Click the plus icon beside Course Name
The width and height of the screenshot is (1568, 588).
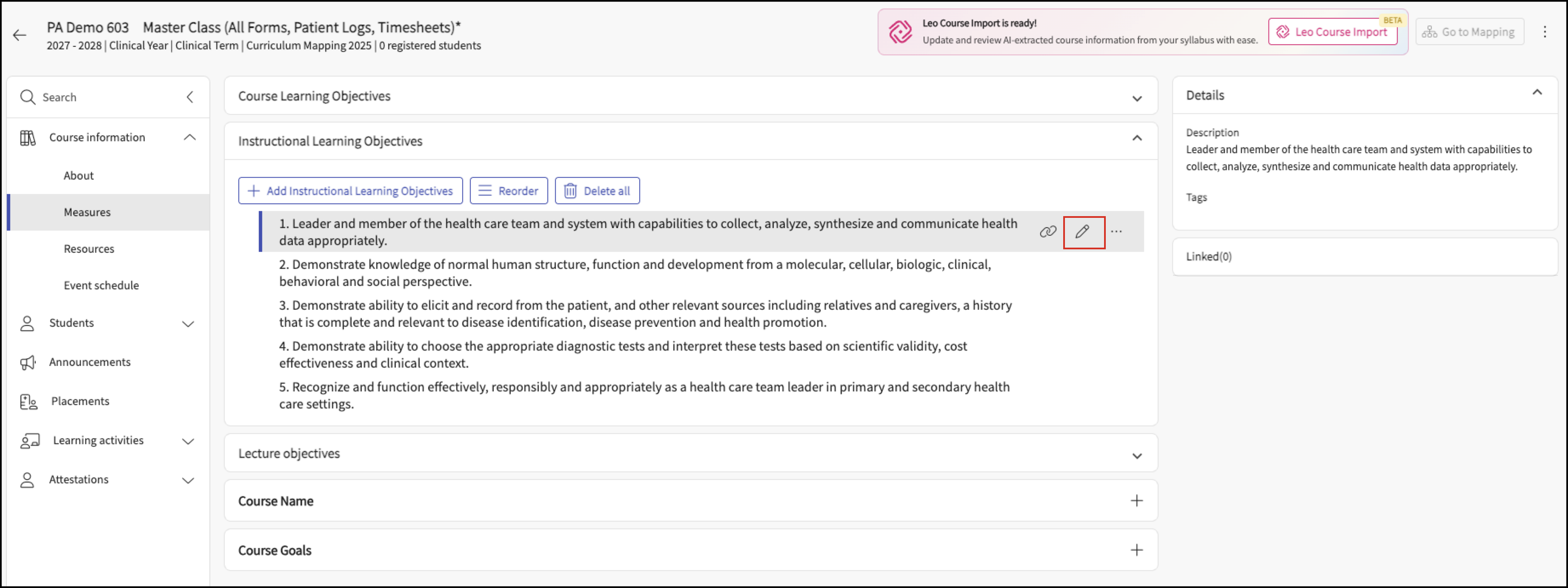[x=1136, y=501]
